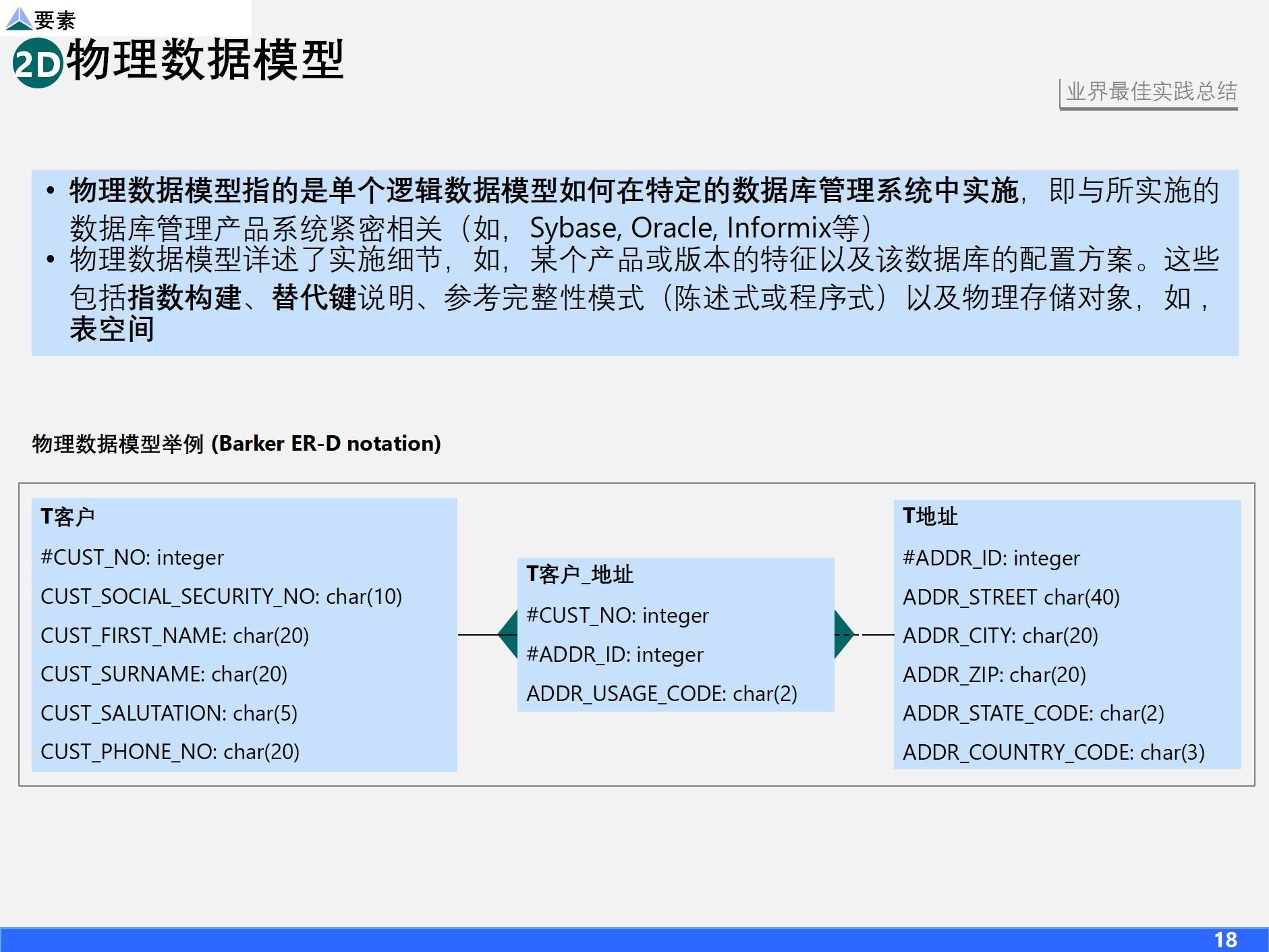Click the 2D circle badge icon
1269x952 pixels.
pos(38,63)
